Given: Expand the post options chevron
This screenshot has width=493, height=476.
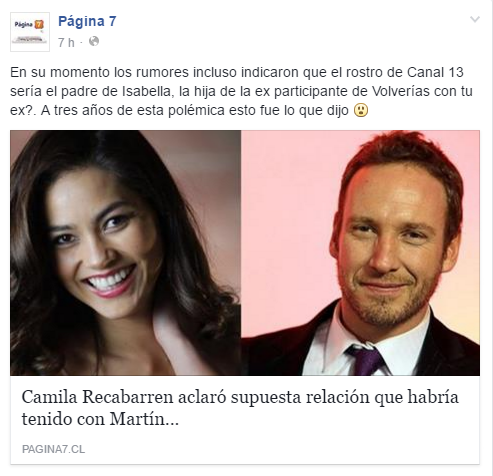Looking at the screenshot, I should [475, 19].
